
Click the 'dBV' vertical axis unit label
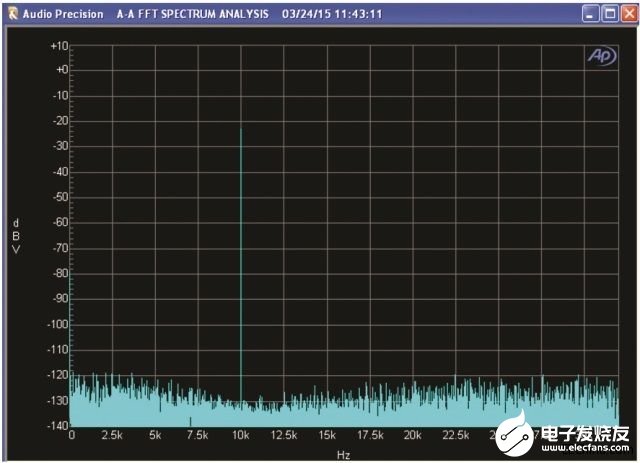(16, 236)
